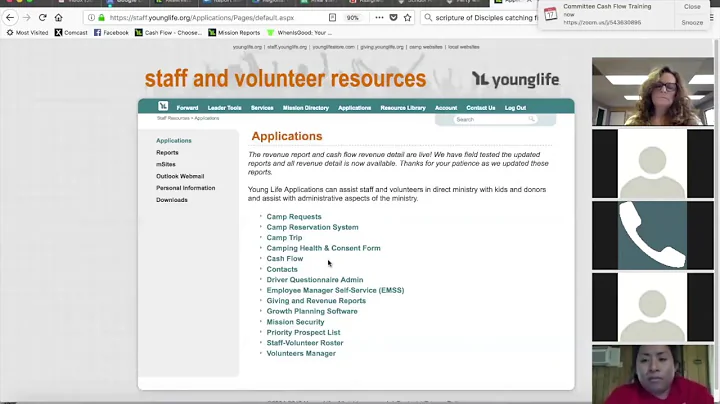Screen dimensions: 720x404
Task: Click the site search magnifier icon
Action: coord(531,119)
